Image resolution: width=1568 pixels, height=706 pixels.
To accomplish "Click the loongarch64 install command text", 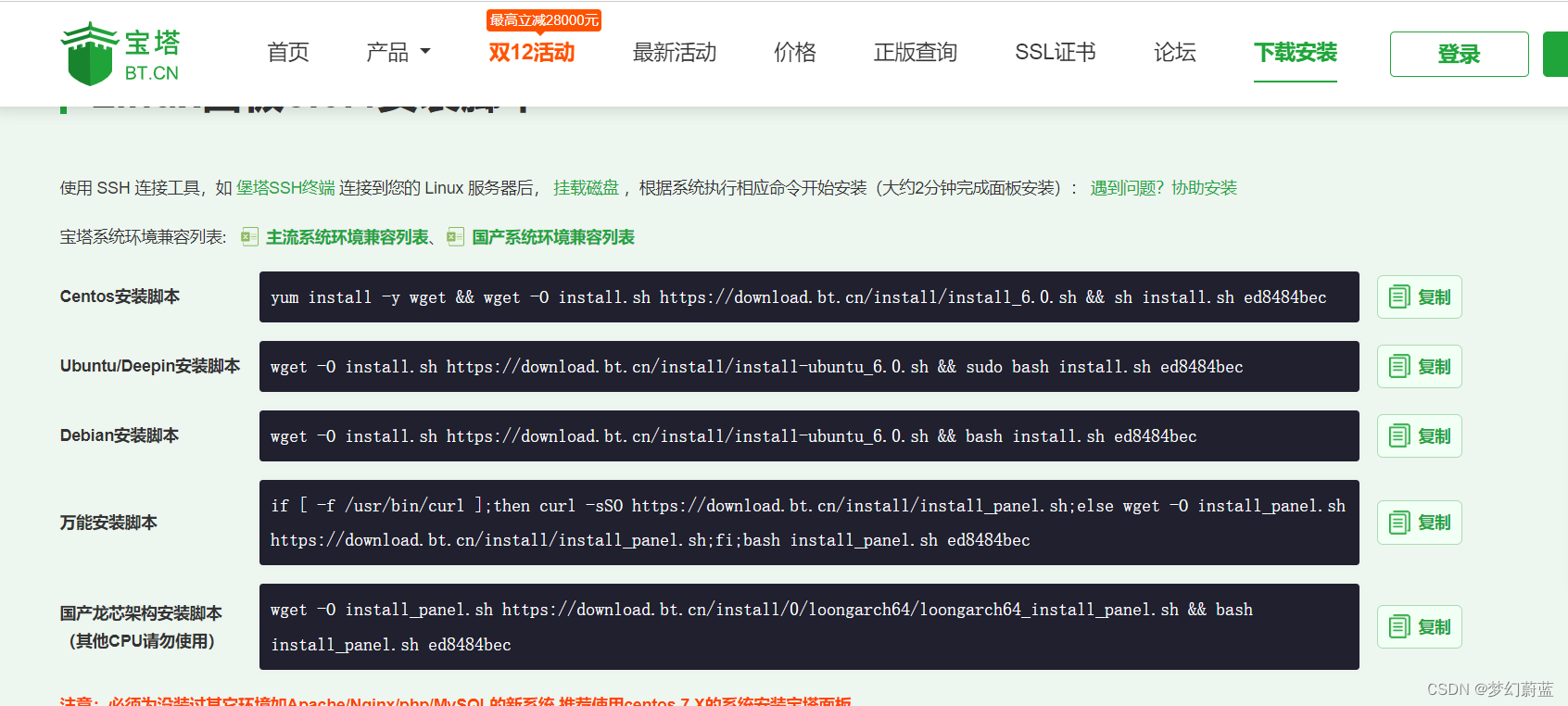I will pyautogui.click(x=762, y=627).
